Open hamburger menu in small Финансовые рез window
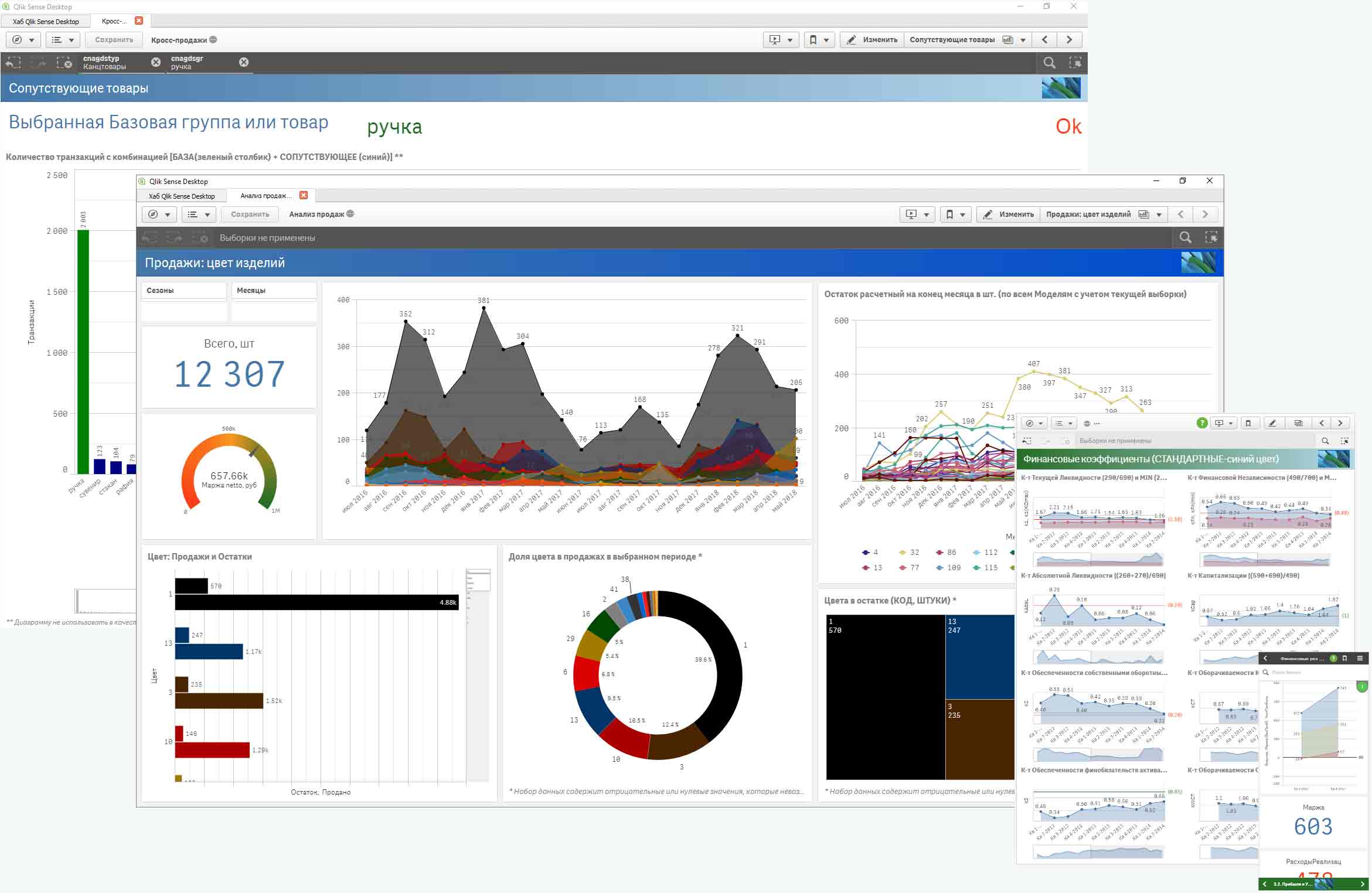Image resolution: width=1372 pixels, height=893 pixels. [x=1360, y=659]
